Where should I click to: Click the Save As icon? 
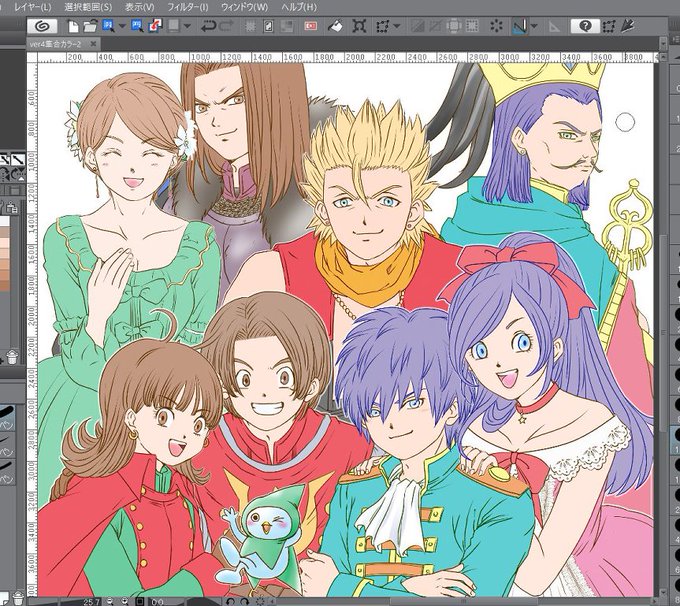[138, 26]
